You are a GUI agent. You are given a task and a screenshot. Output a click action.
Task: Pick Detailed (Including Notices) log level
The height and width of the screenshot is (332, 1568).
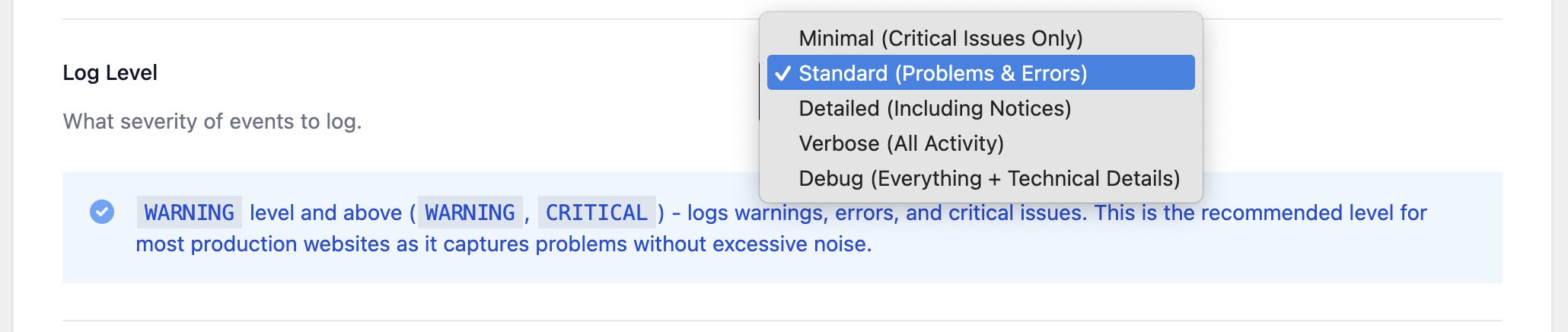tap(935, 108)
